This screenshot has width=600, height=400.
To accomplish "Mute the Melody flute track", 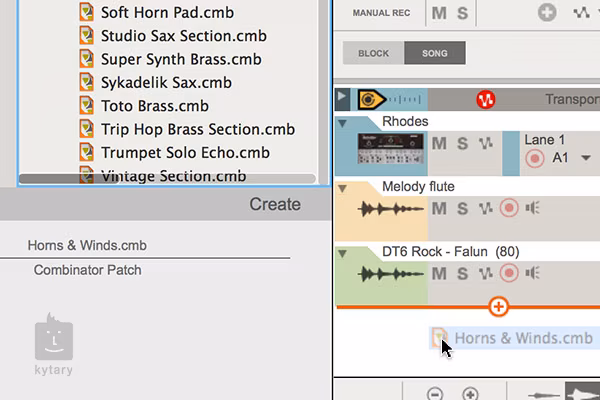I will click(x=439, y=209).
